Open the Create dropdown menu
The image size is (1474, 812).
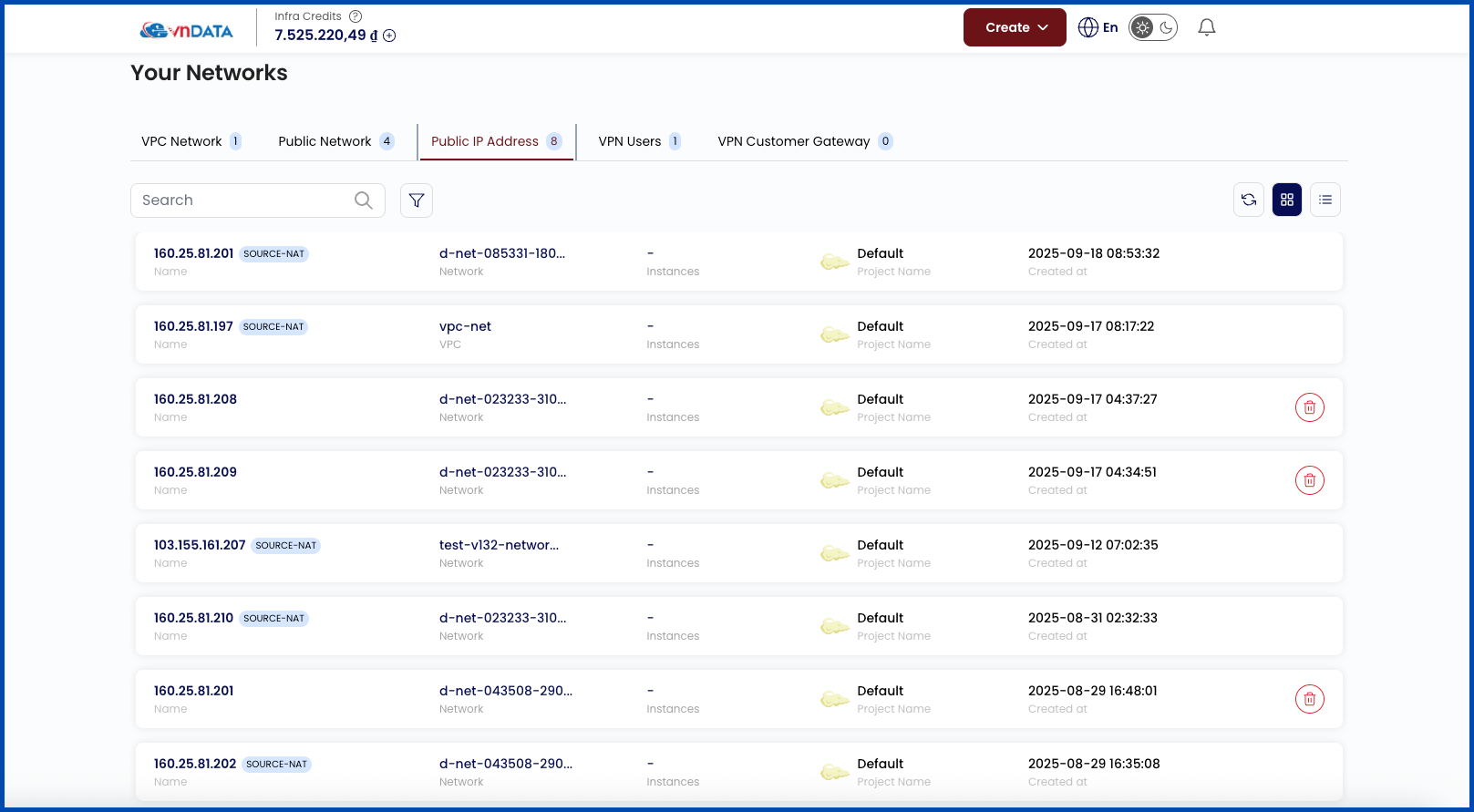click(x=1015, y=27)
